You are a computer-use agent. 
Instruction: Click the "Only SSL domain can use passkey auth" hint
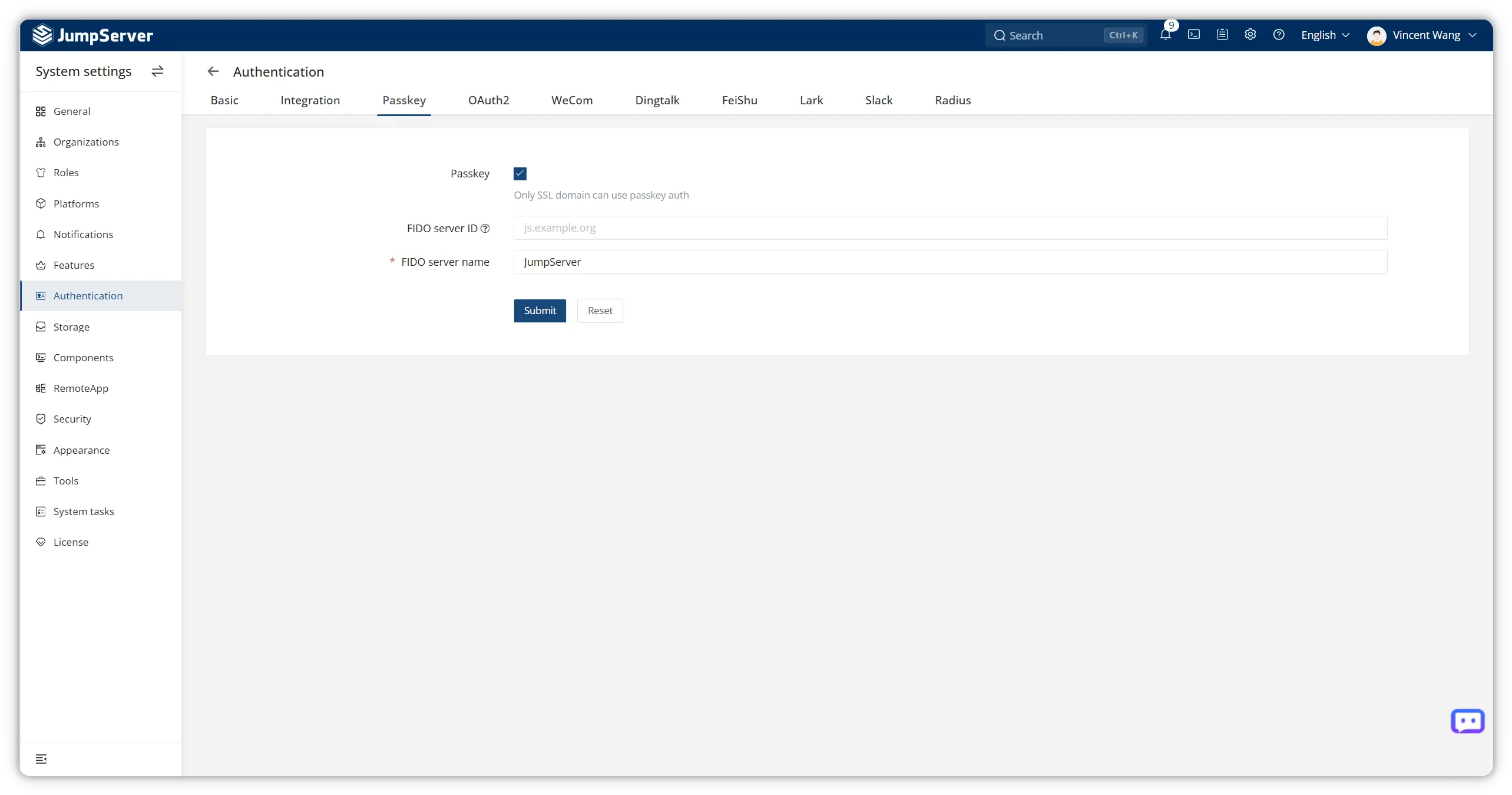pyautogui.click(x=601, y=195)
